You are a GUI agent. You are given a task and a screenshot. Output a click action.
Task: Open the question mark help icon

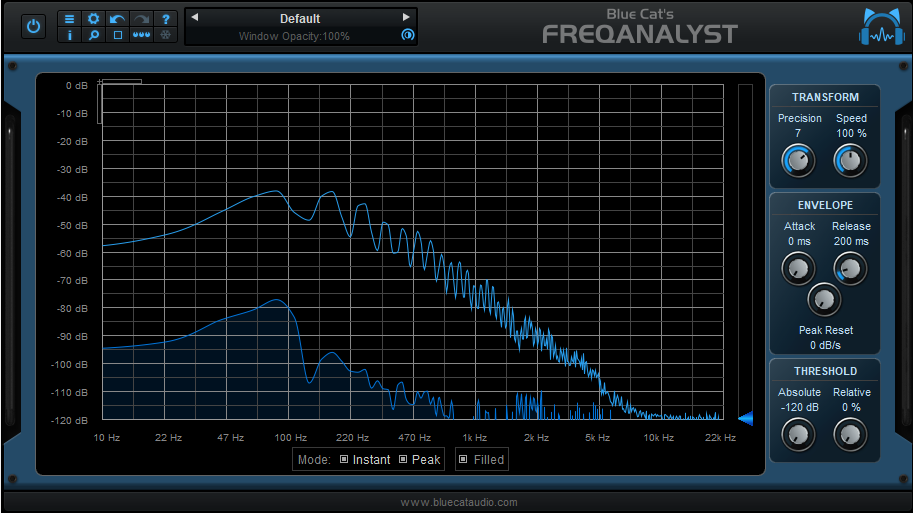click(165, 19)
